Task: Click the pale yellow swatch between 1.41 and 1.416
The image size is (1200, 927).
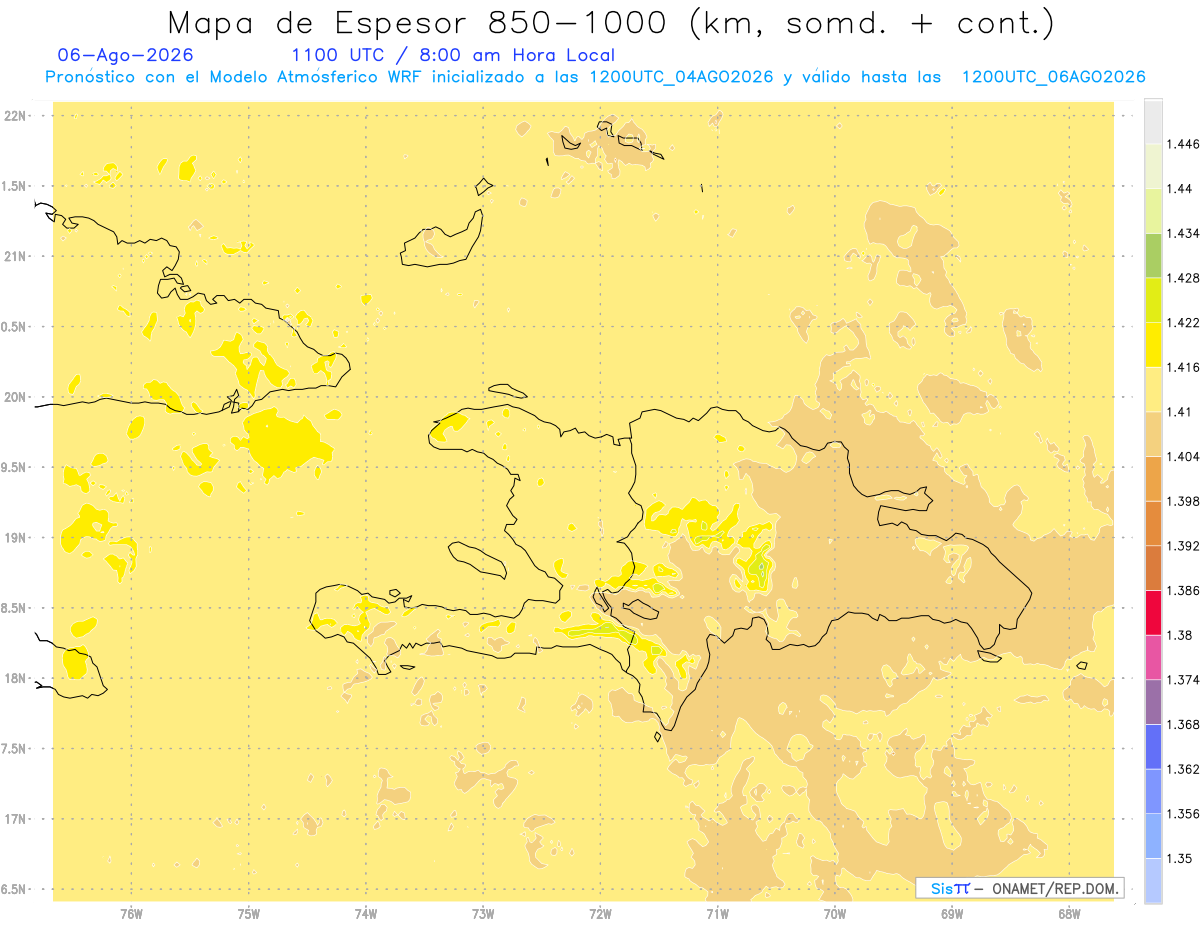Action: point(1153,389)
